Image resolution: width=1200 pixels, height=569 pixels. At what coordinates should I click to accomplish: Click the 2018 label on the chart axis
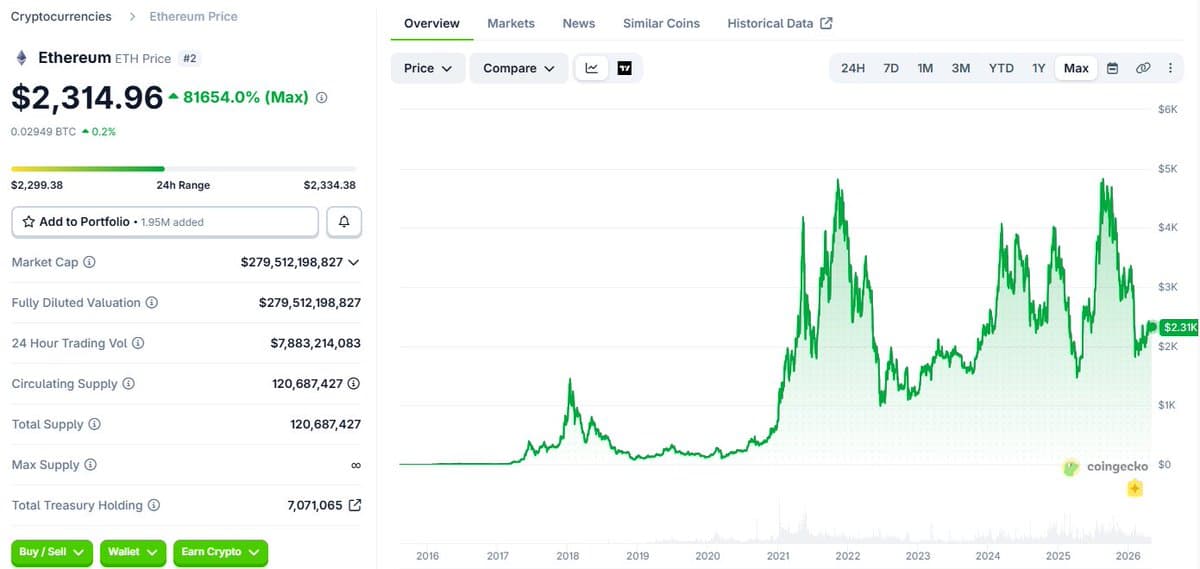coord(567,556)
